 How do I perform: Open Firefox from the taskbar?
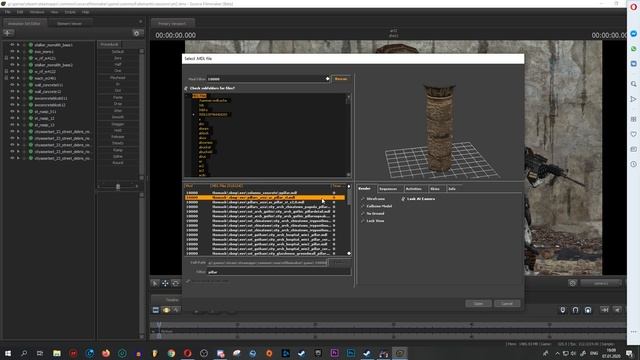pos(106,353)
